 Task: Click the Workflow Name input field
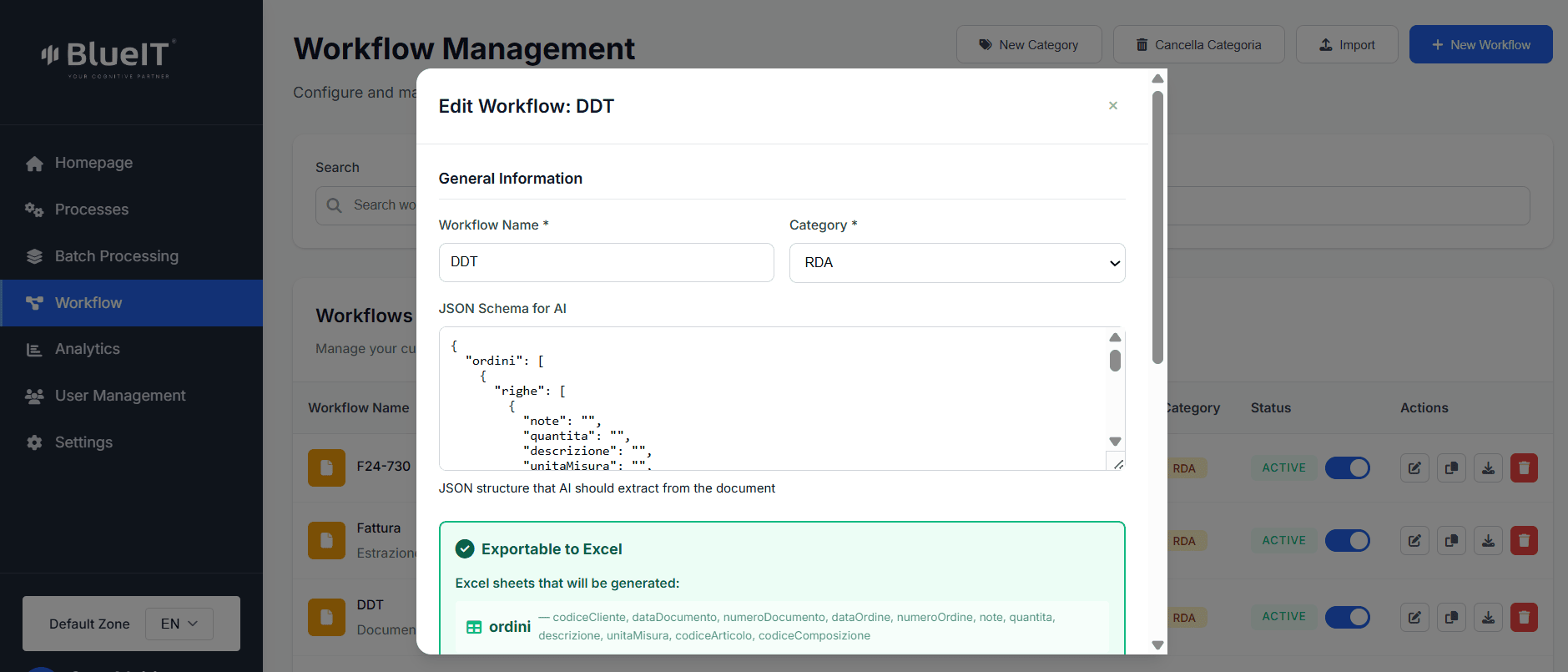point(607,262)
